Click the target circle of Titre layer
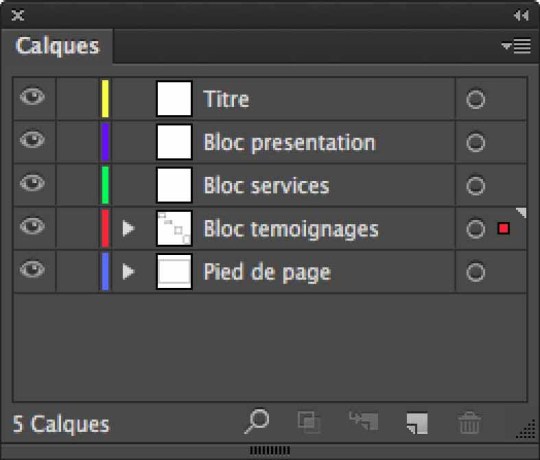The image size is (540, 460). click(476, 100)
